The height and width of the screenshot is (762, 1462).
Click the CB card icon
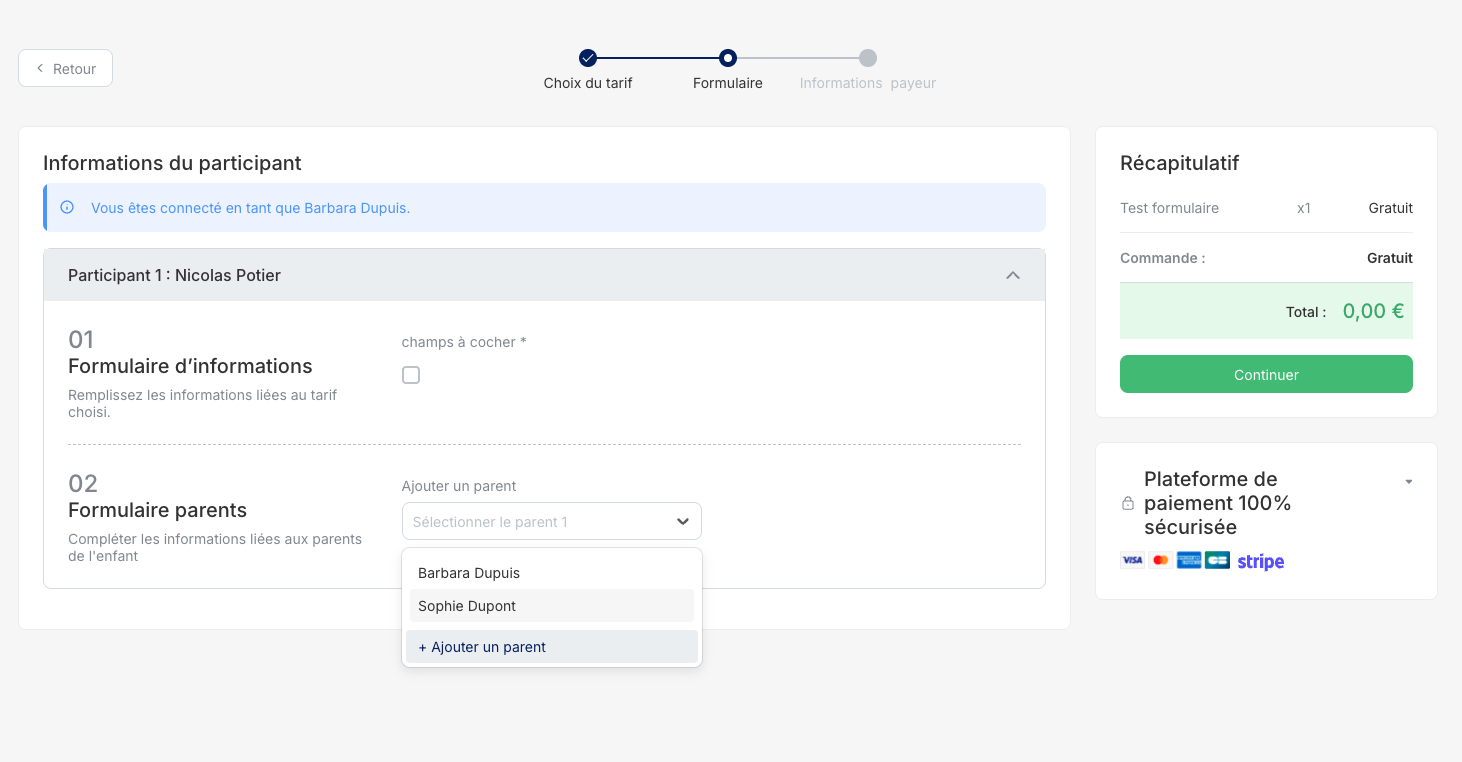[x=1217, y=561]
